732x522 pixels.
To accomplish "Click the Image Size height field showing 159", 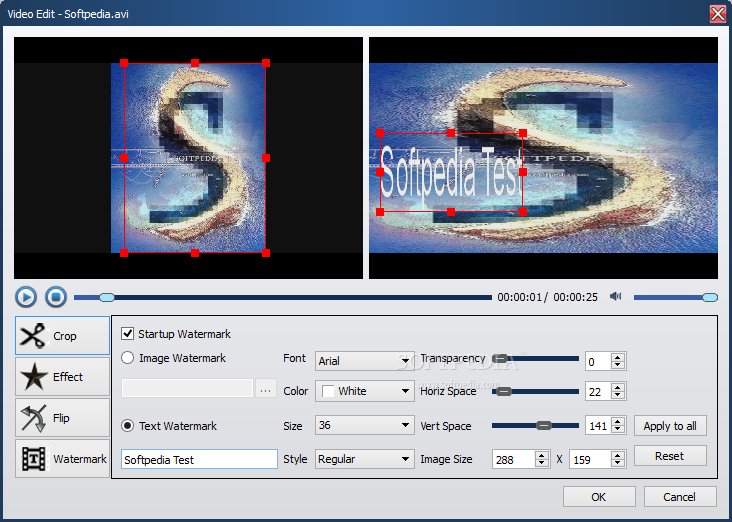I will pos(591,460).
